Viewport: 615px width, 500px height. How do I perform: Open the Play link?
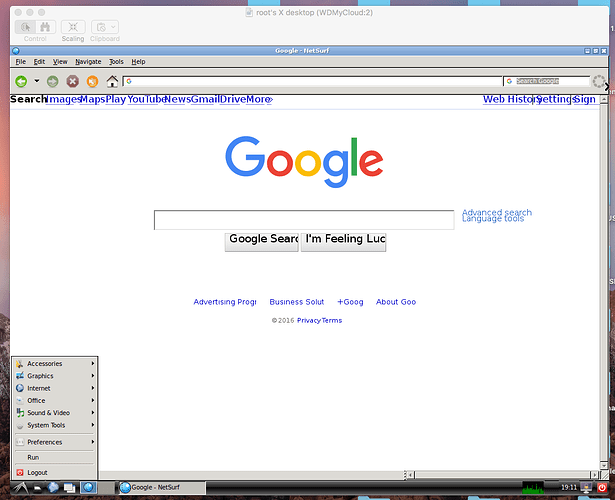click(x=116, y=99)
